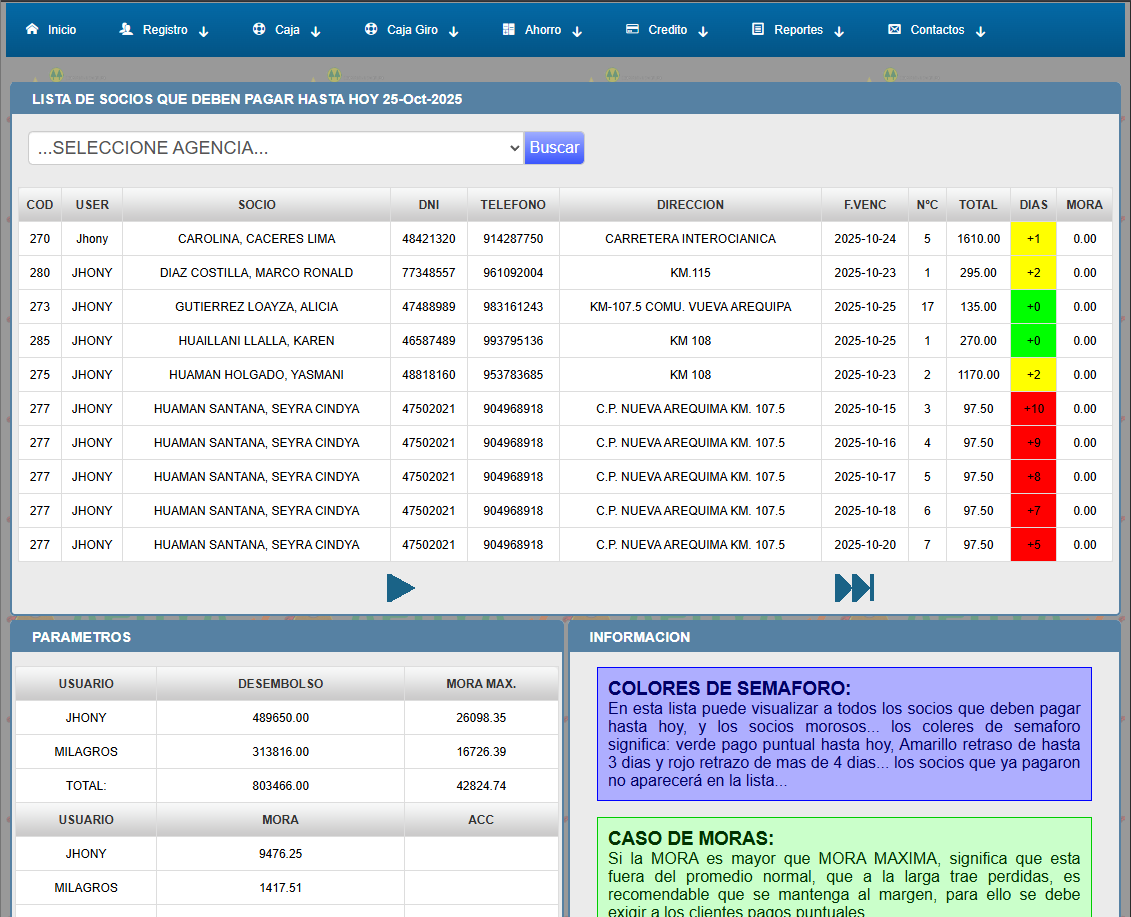Go to the Inicio page
This screenshot has width=1131, height=917.
62,30
